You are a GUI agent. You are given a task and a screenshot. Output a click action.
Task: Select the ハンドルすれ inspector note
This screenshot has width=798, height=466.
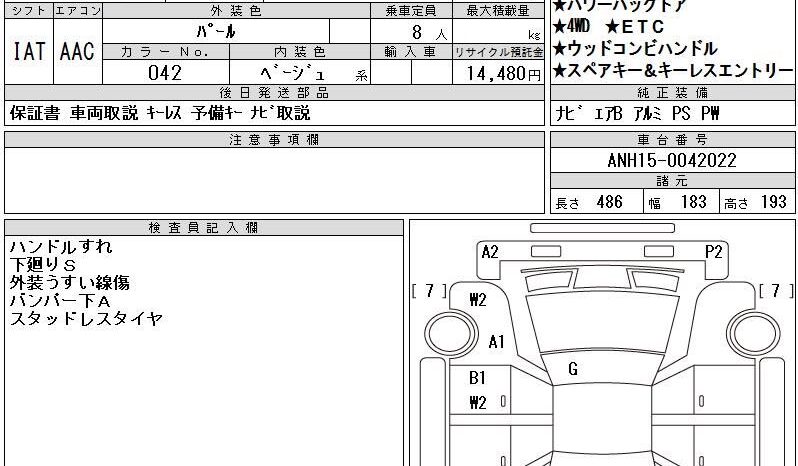[61, 247]
